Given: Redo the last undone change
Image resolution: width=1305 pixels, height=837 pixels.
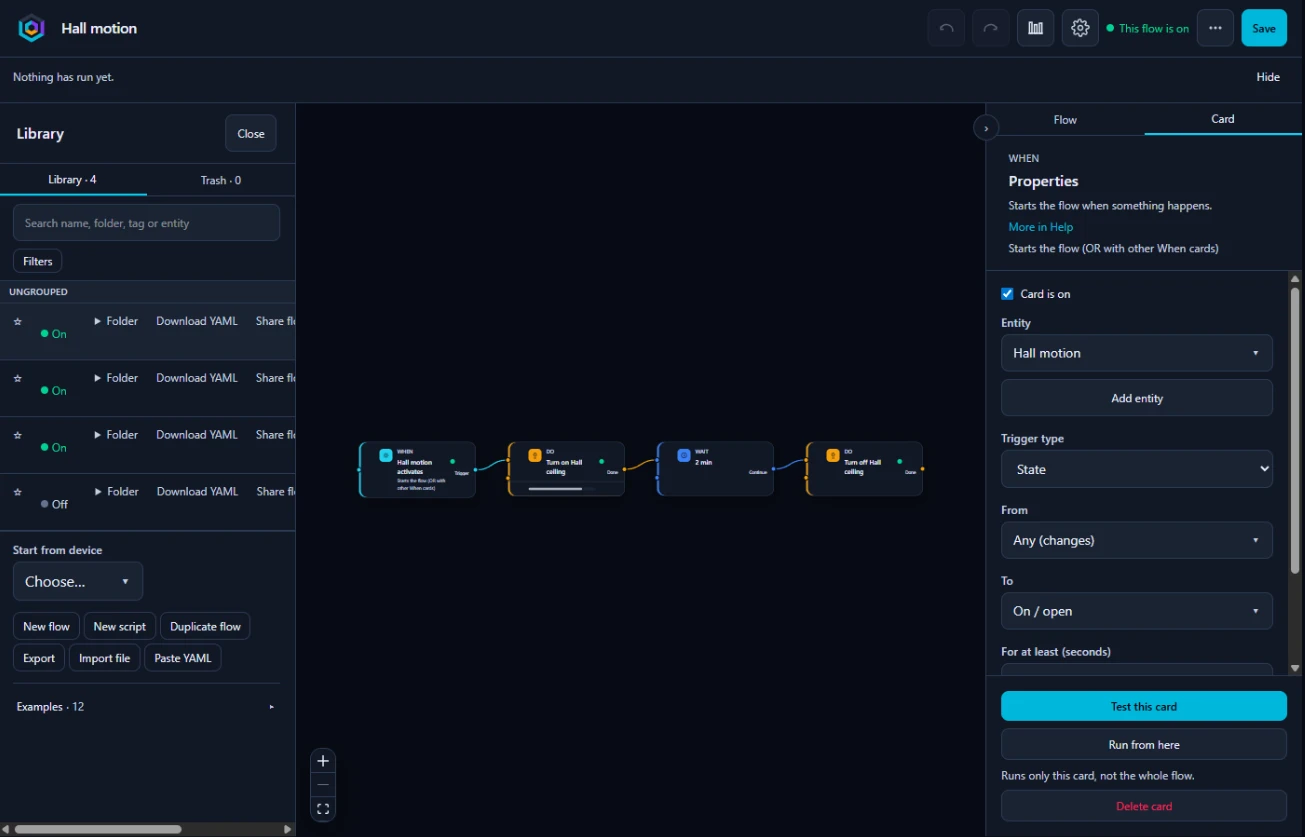Looking at the screenshot, I should coord(991,28).
